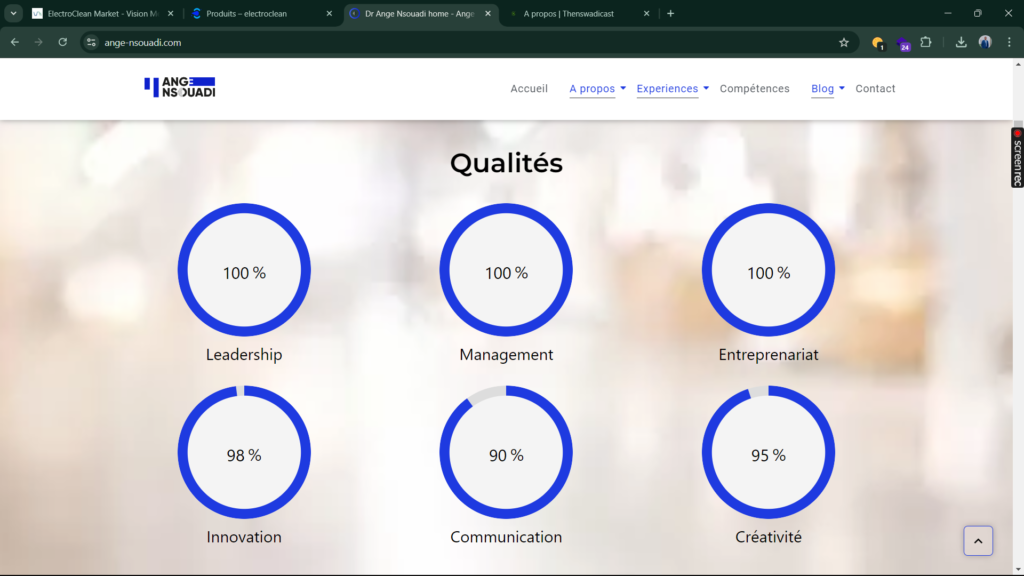
Task: Click the Management 100 % progress circle
Action: tap(506, 270)
